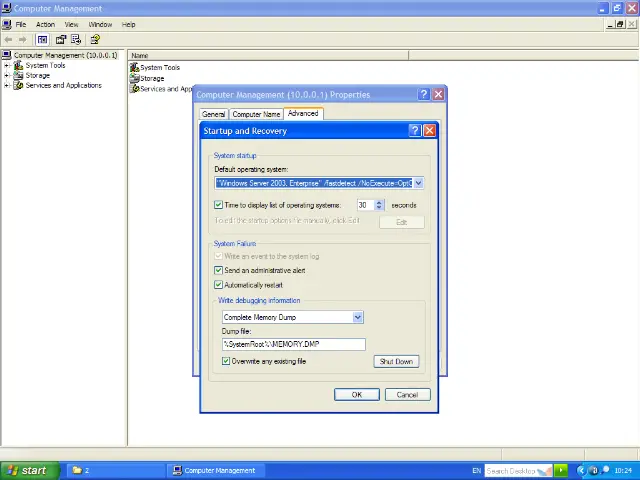The width and height of the screenshot is (640, 480).
Task: Open the Help menu
Action: pyautogui.click(x=128, y=24)
